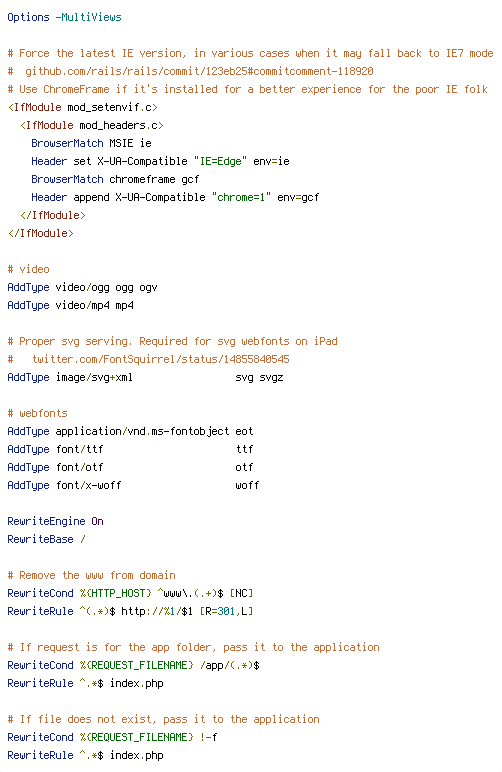Click the R=301,L flags text

coord(226,611)
